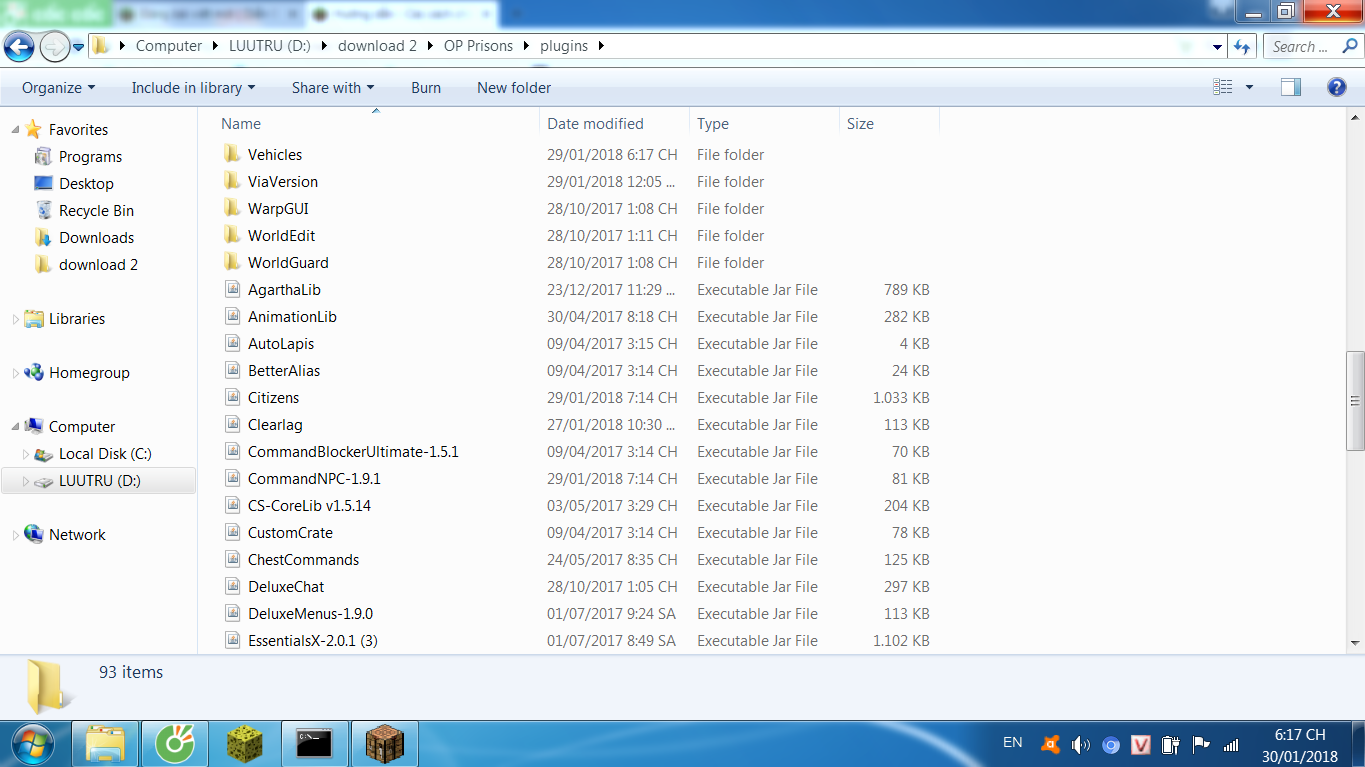Select the WarpGUI folder icon
This screenshot has height=767, width=1365.
tap(232, 208)
